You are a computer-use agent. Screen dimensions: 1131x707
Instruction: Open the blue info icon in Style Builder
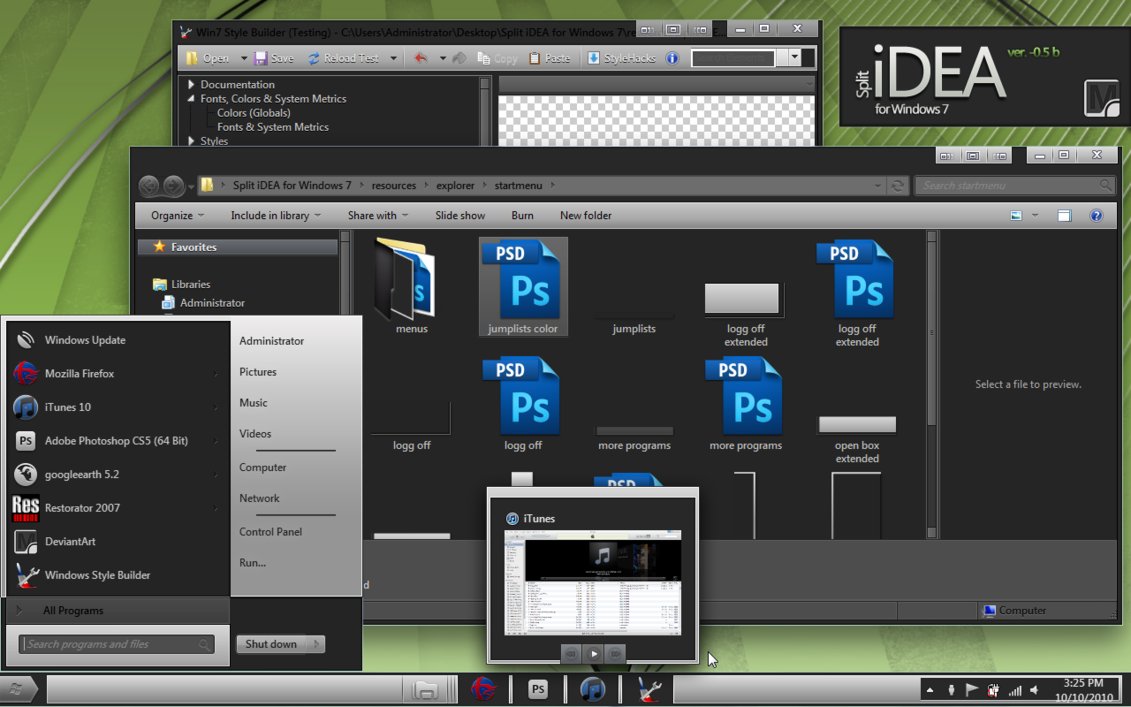[672, 58]
